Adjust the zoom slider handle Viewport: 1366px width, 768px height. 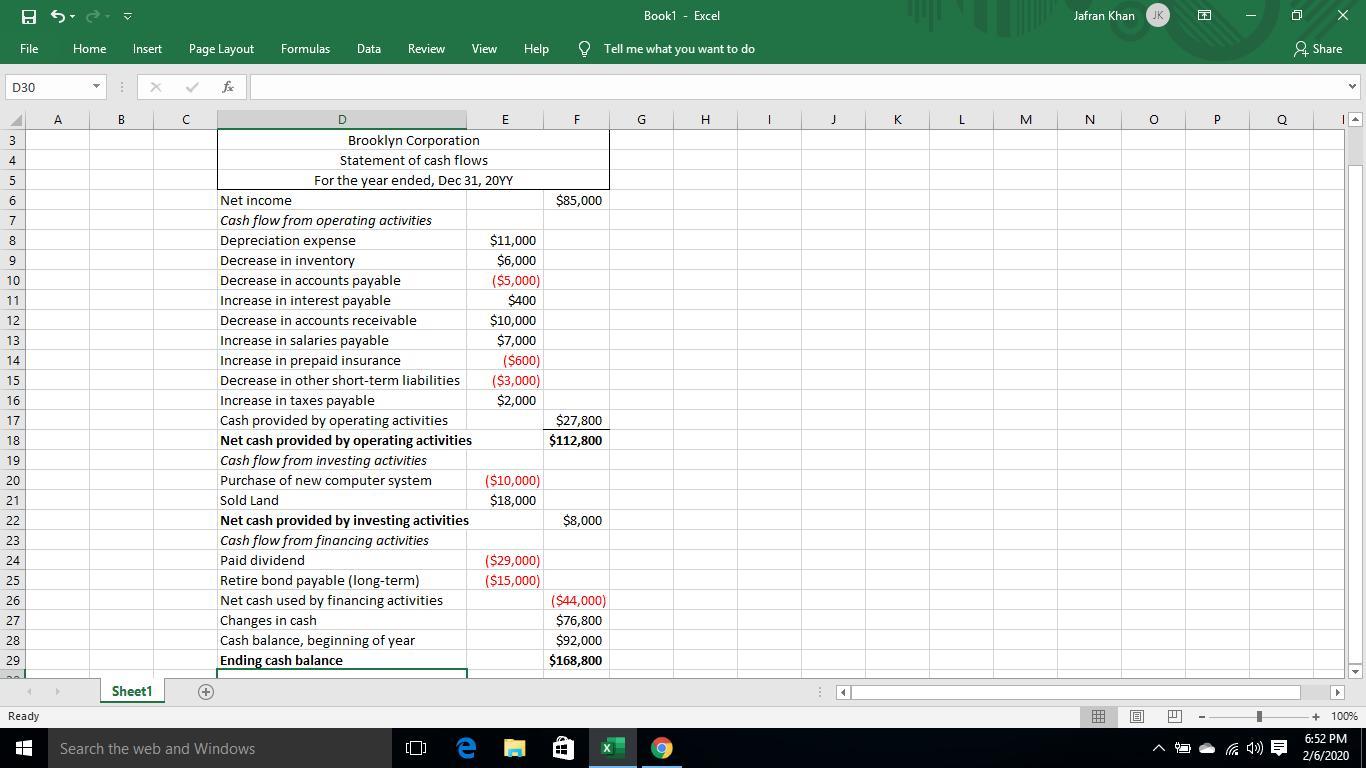1259,716
